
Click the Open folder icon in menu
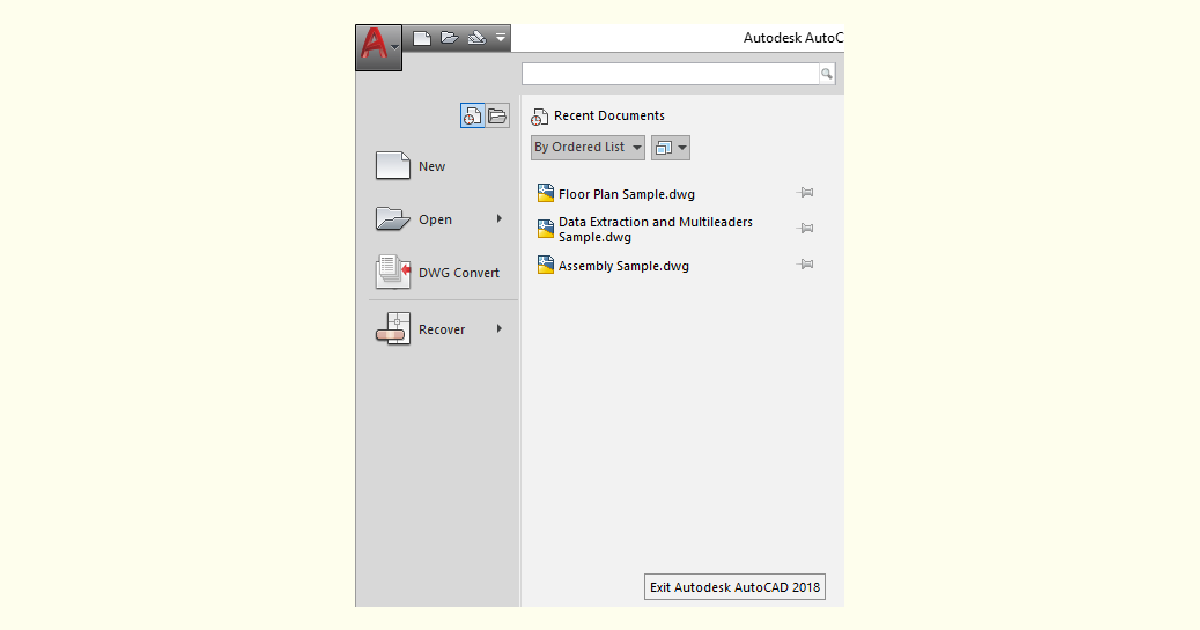[x=393, y=219]
